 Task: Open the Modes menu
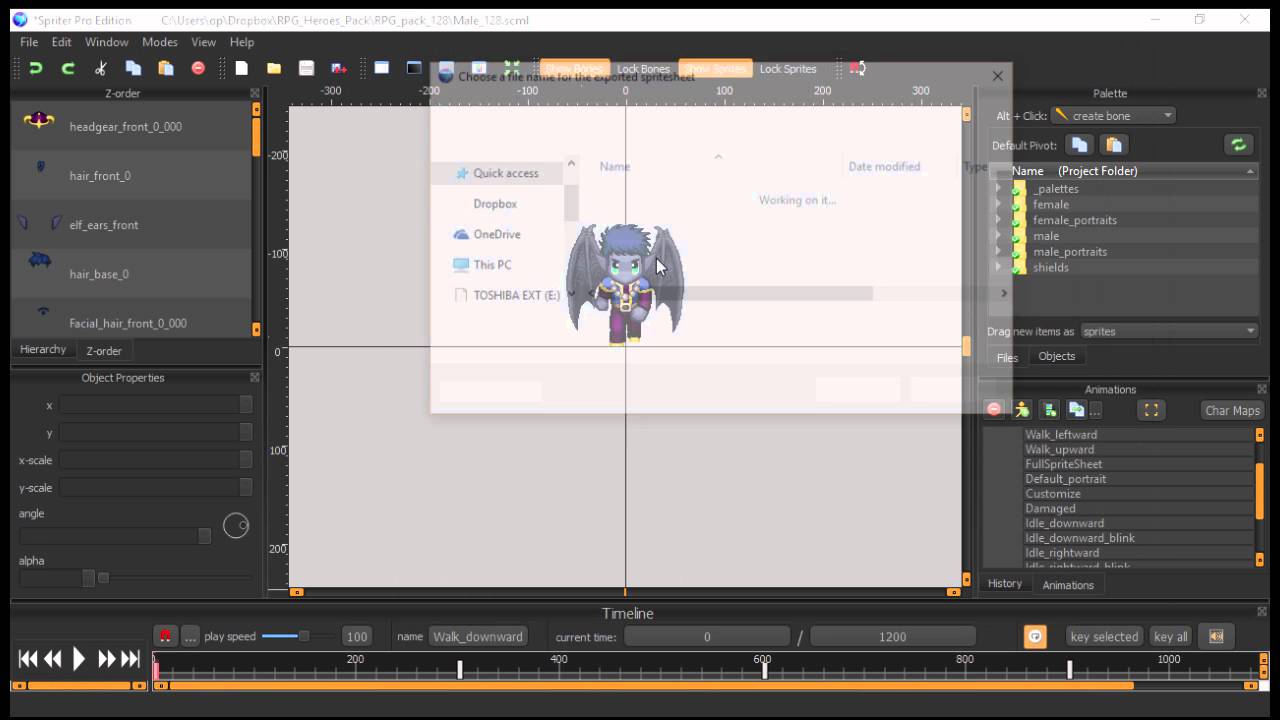tap(160, 42)
